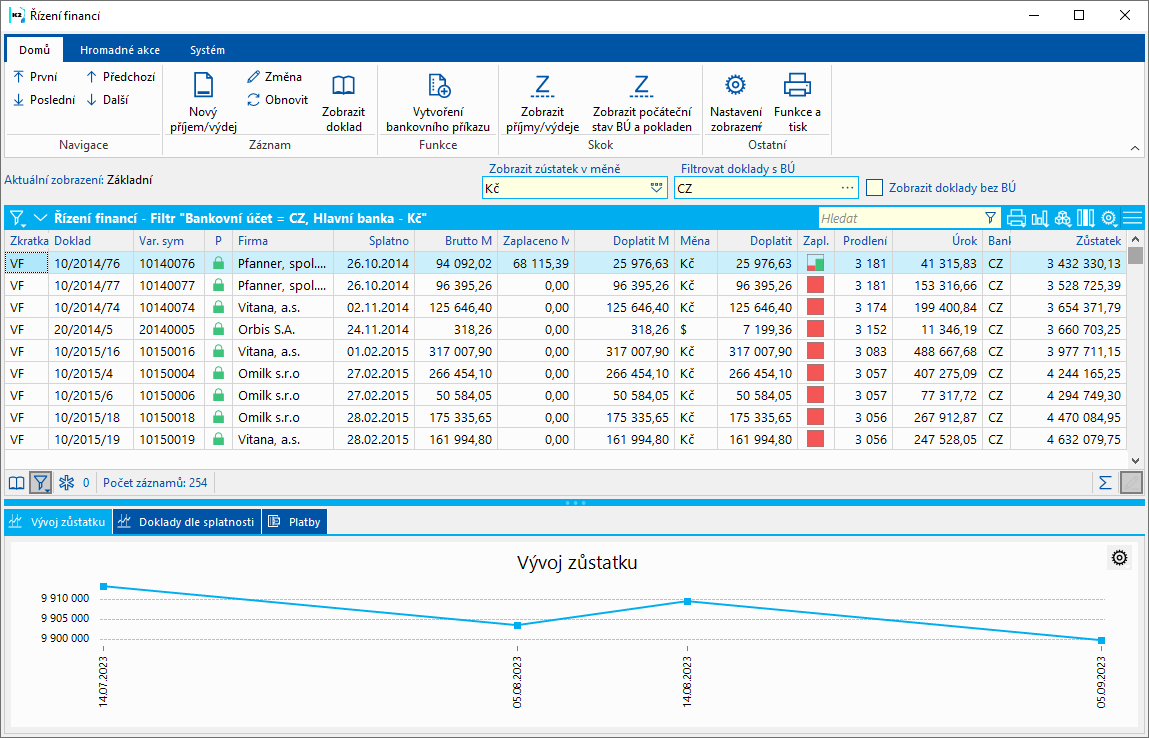
Task: Click the snowflake icon in the status bar
Action: point(66,483)
